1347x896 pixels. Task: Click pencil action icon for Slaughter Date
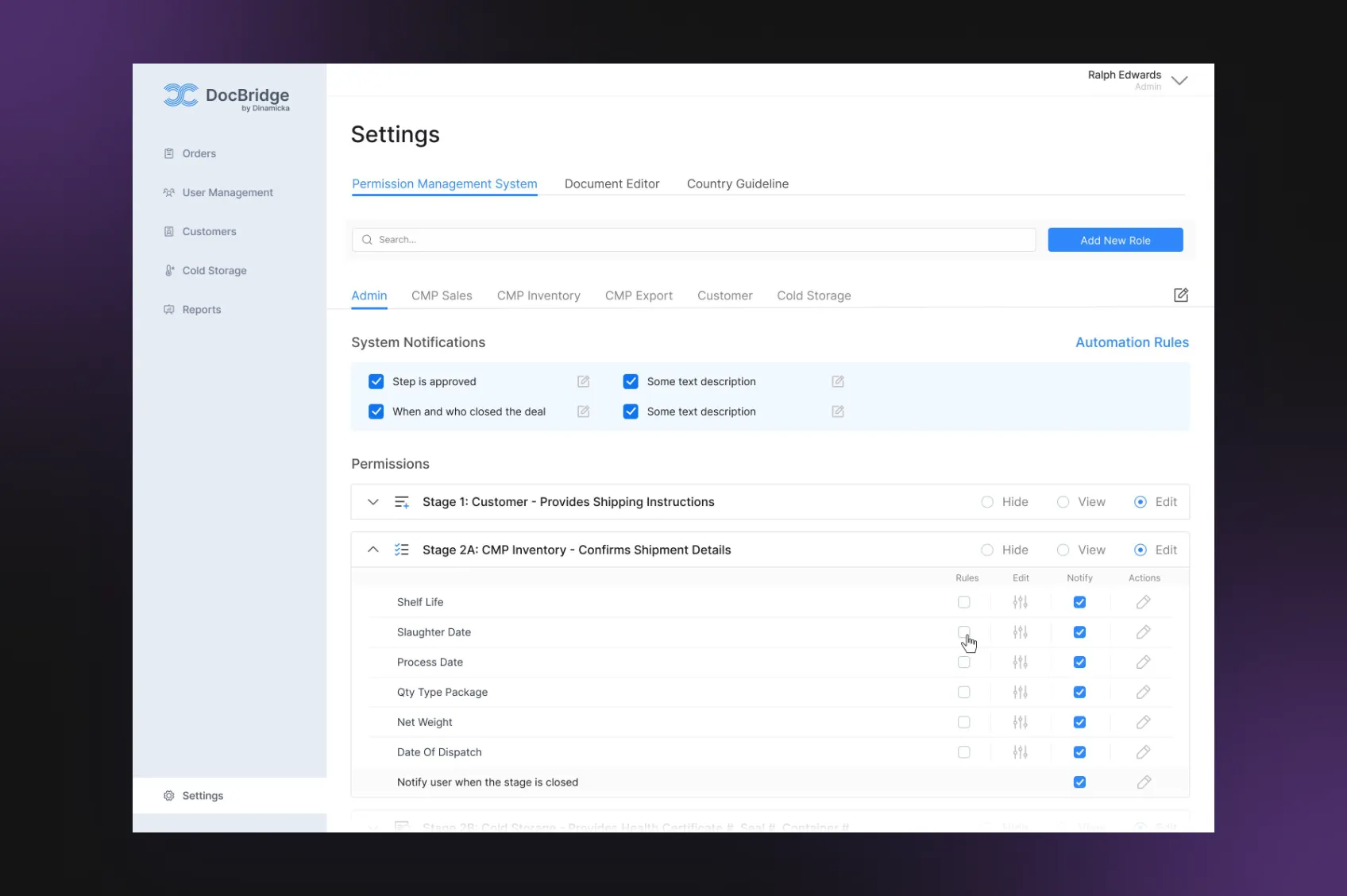click(1143, 632)
